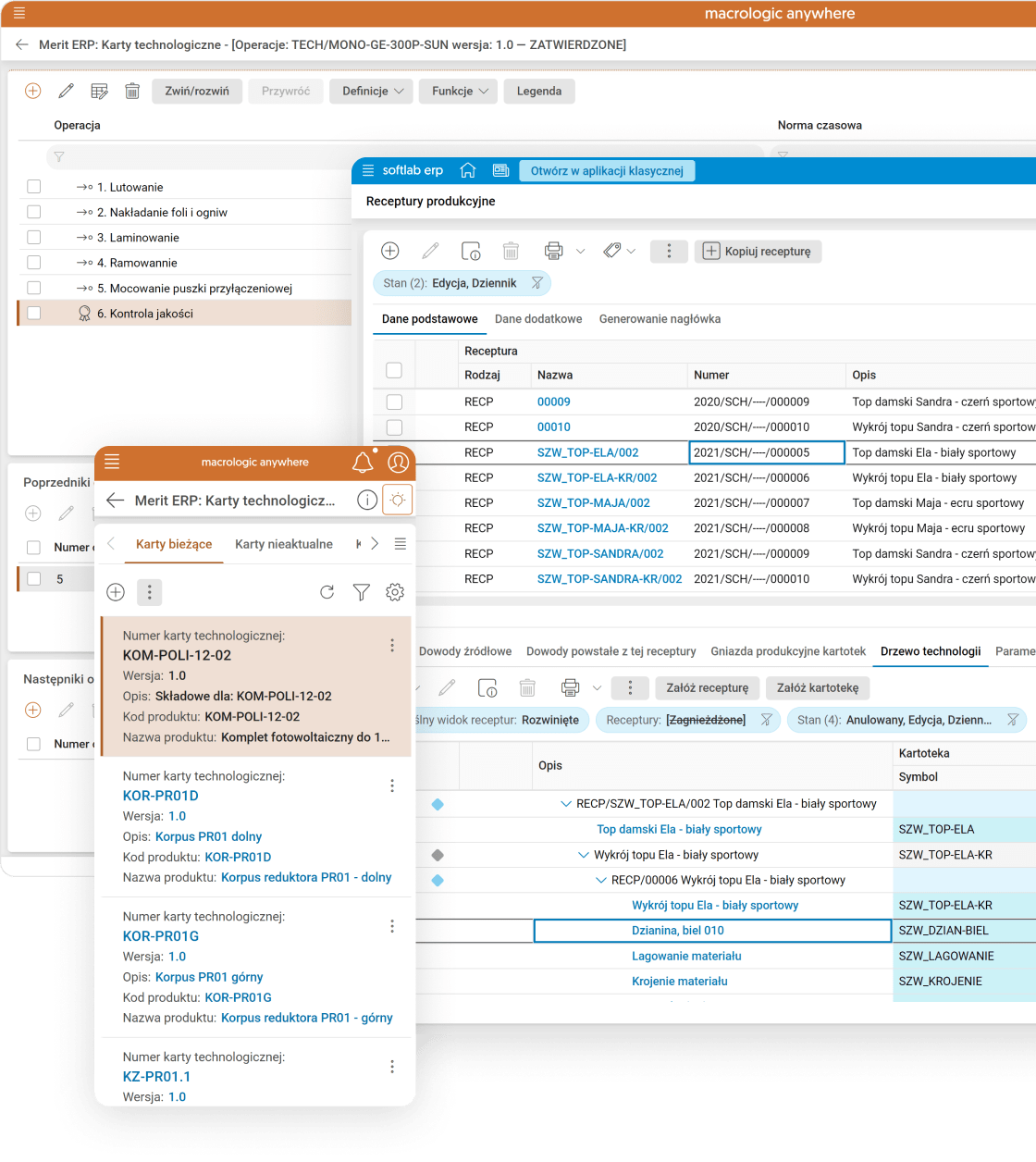Click the user profile icon in mobile header
The width and height of the screenshot is (1036, 1162).
(398, 463)
